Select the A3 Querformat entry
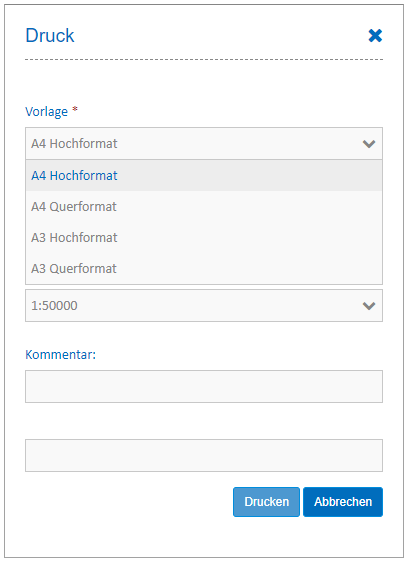Image resolution: width=408 pixels, height=564 pixels. click(204, 268)
